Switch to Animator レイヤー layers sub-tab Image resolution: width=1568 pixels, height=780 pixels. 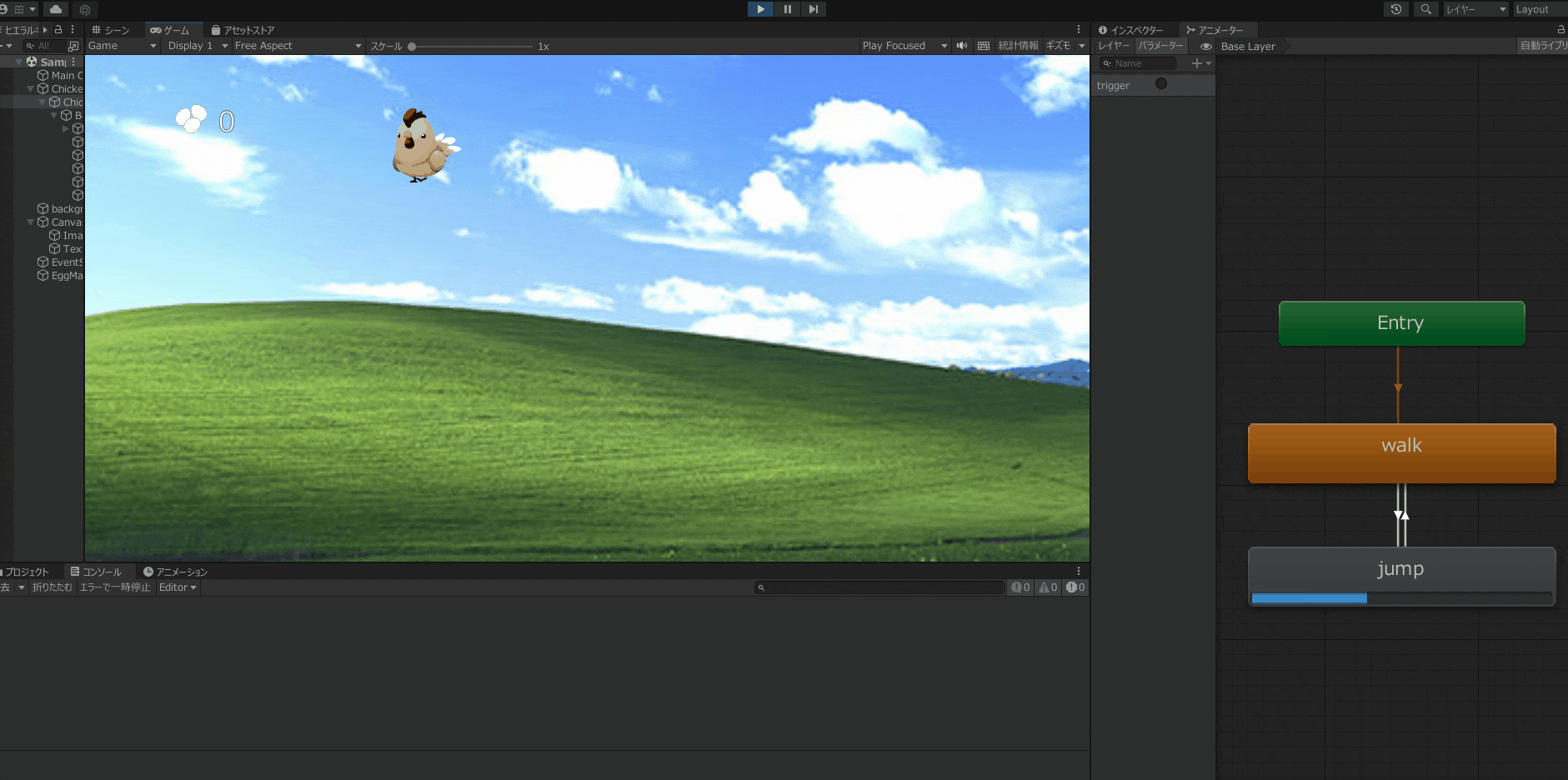1114,46
